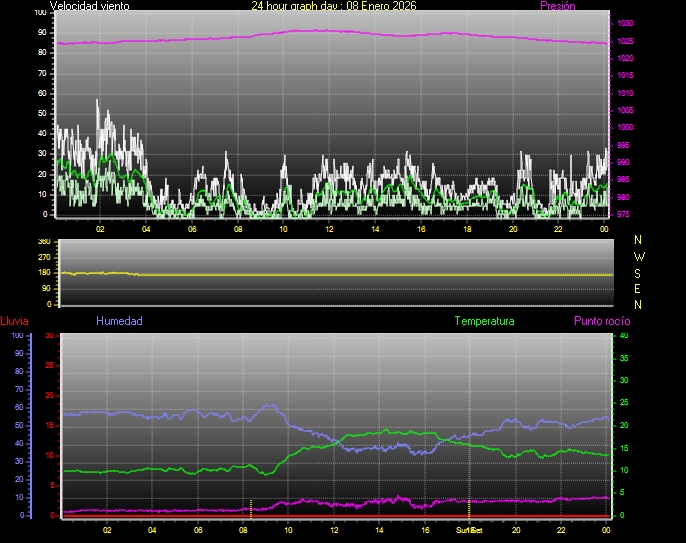
Task: Click the "Presión" label in magenta
Action: coord(556,6)
